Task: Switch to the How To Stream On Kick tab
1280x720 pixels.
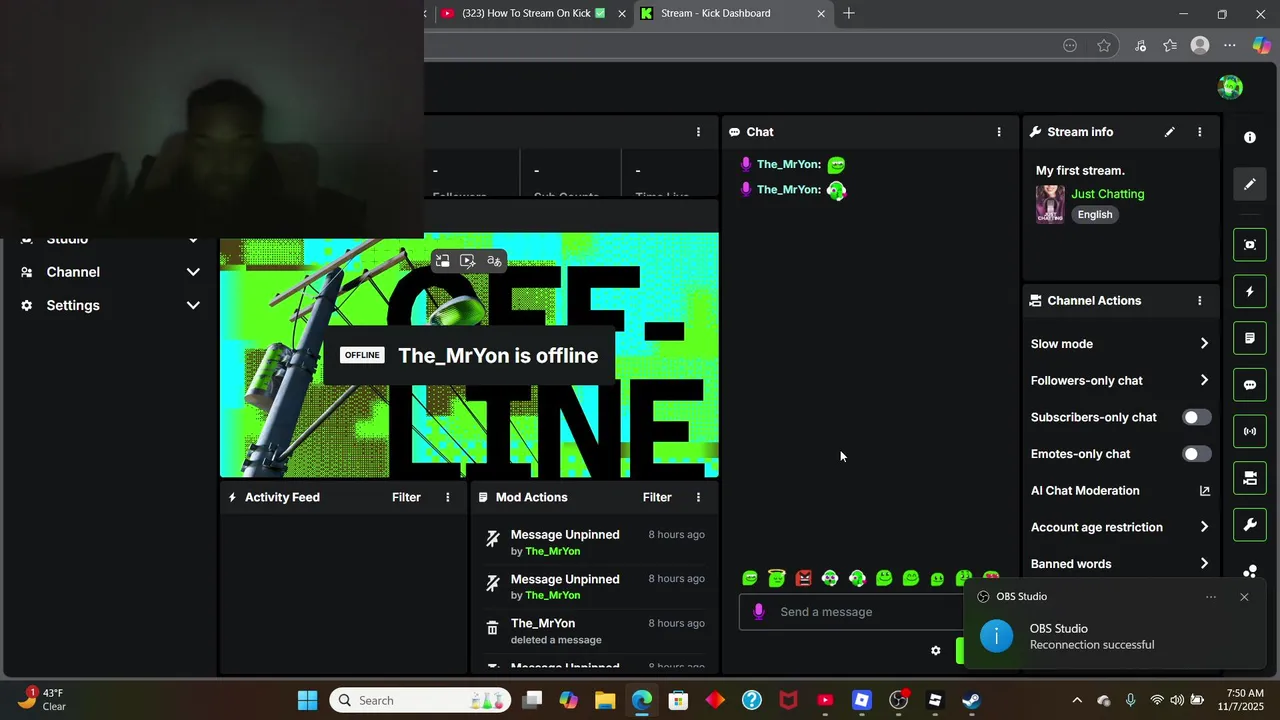Action: coord(525,13)
